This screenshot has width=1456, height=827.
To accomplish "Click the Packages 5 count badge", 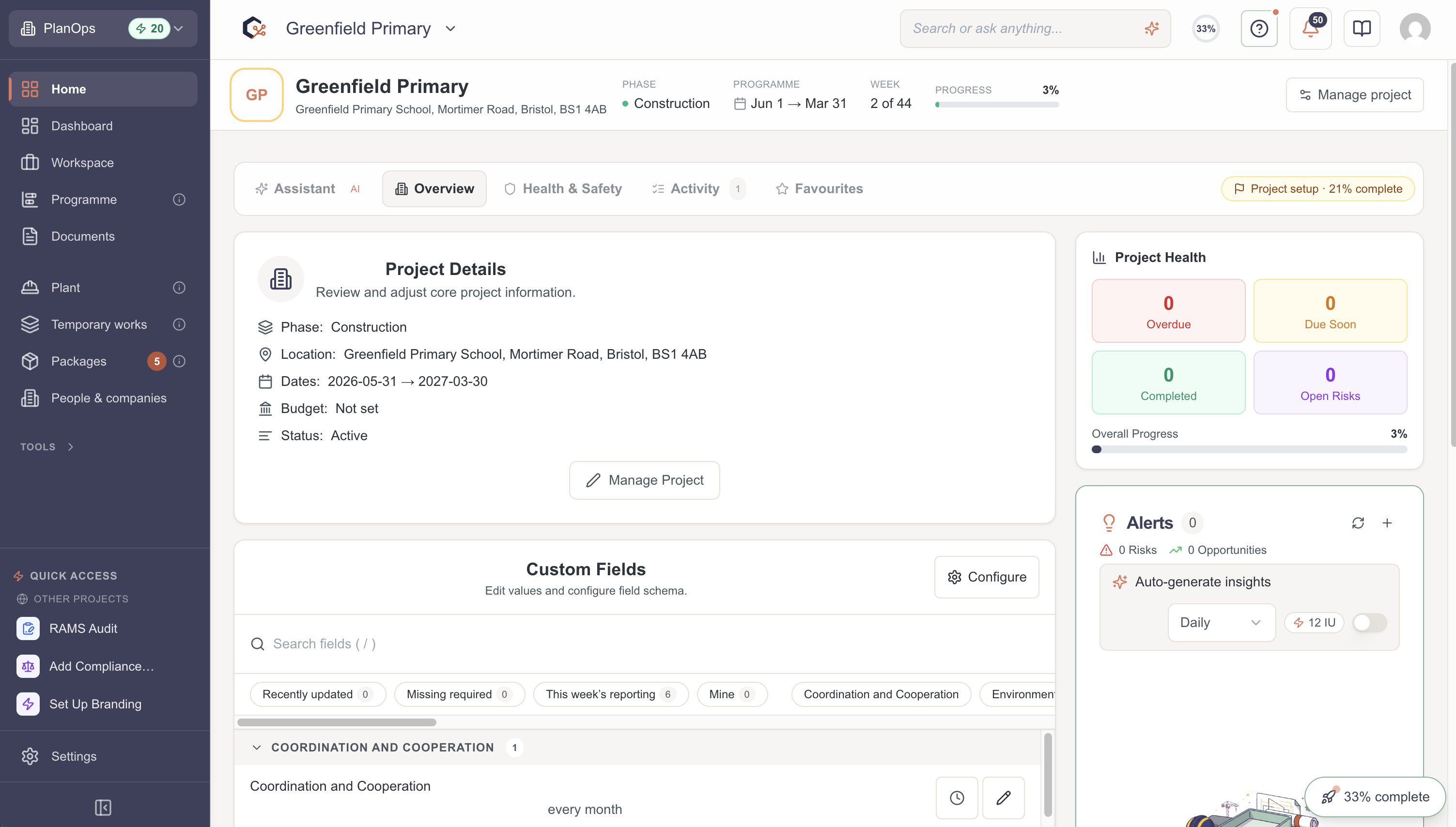I will pyautogui.click(x=157, y=361).
